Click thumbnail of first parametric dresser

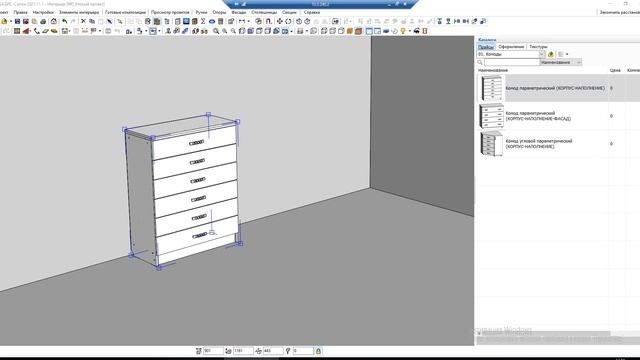tap(491, 88)
